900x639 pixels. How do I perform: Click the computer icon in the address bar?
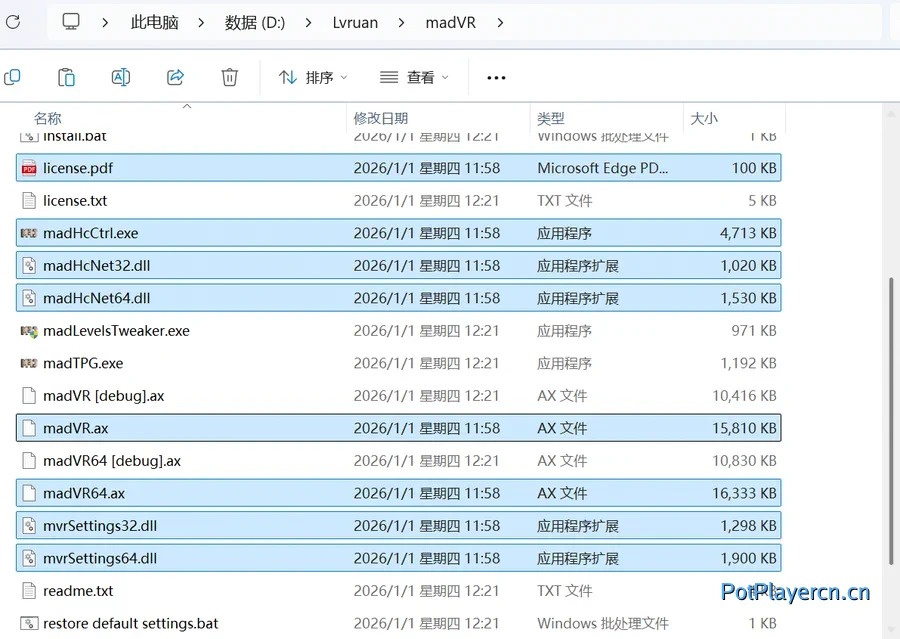click(70, 21)
